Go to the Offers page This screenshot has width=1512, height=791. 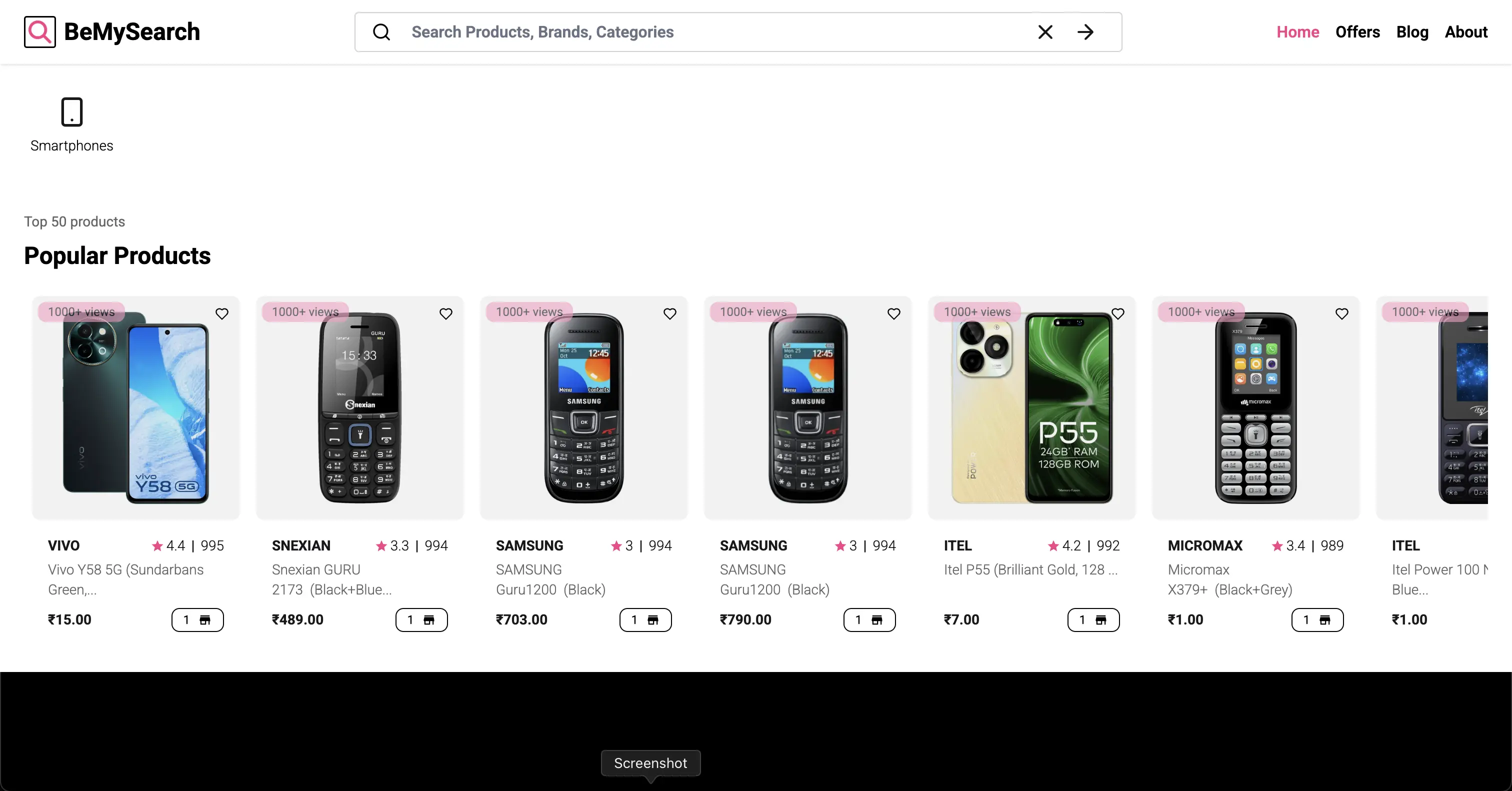(1357, 31)
